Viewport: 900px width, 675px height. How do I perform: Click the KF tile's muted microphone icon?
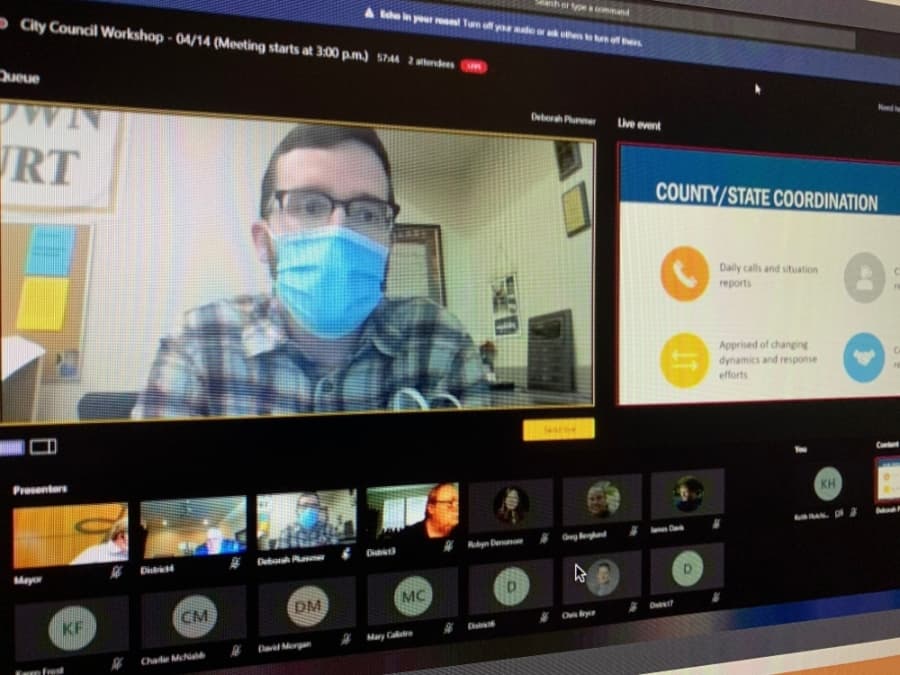[x=117, y=664]
